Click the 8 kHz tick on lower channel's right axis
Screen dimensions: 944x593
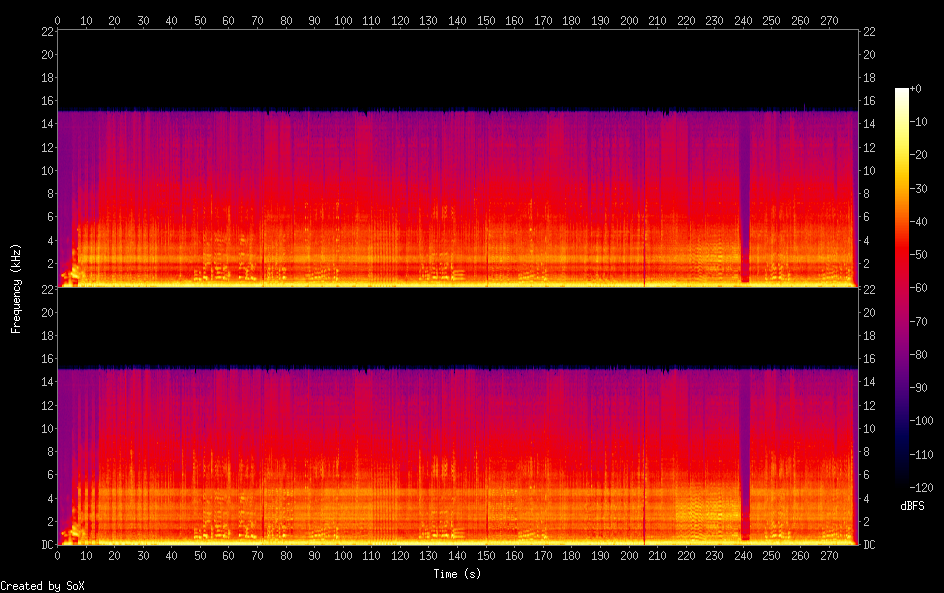[868, 452]
